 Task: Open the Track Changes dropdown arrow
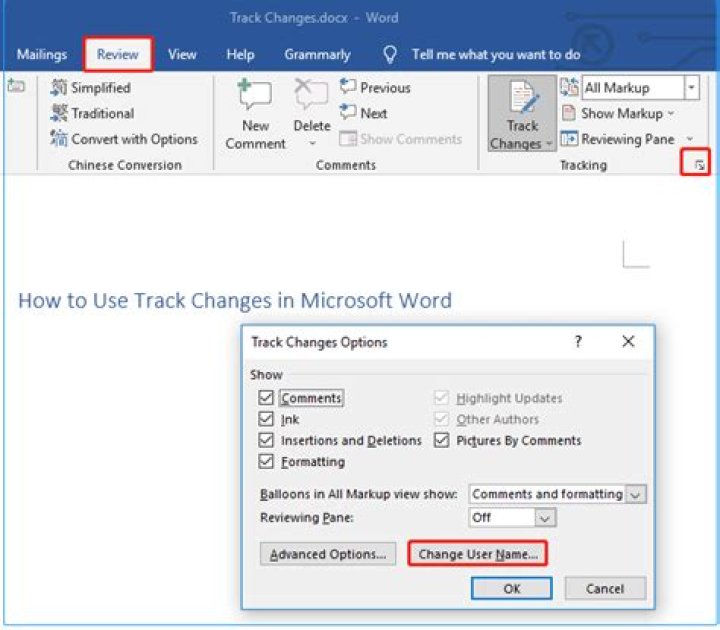coord(549,144)
